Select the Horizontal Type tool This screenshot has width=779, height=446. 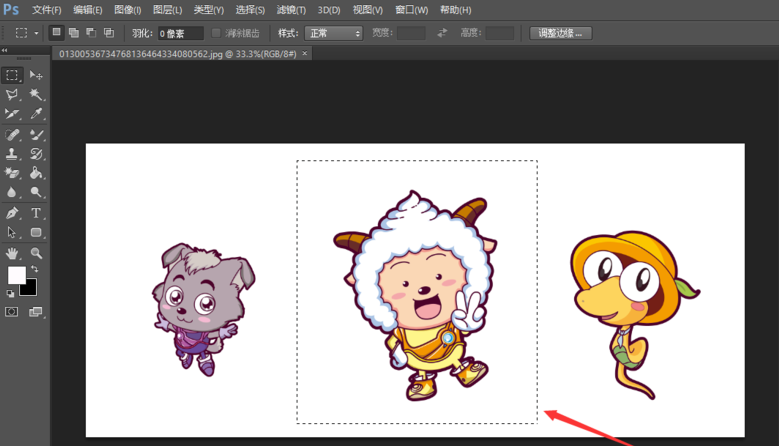36,213
